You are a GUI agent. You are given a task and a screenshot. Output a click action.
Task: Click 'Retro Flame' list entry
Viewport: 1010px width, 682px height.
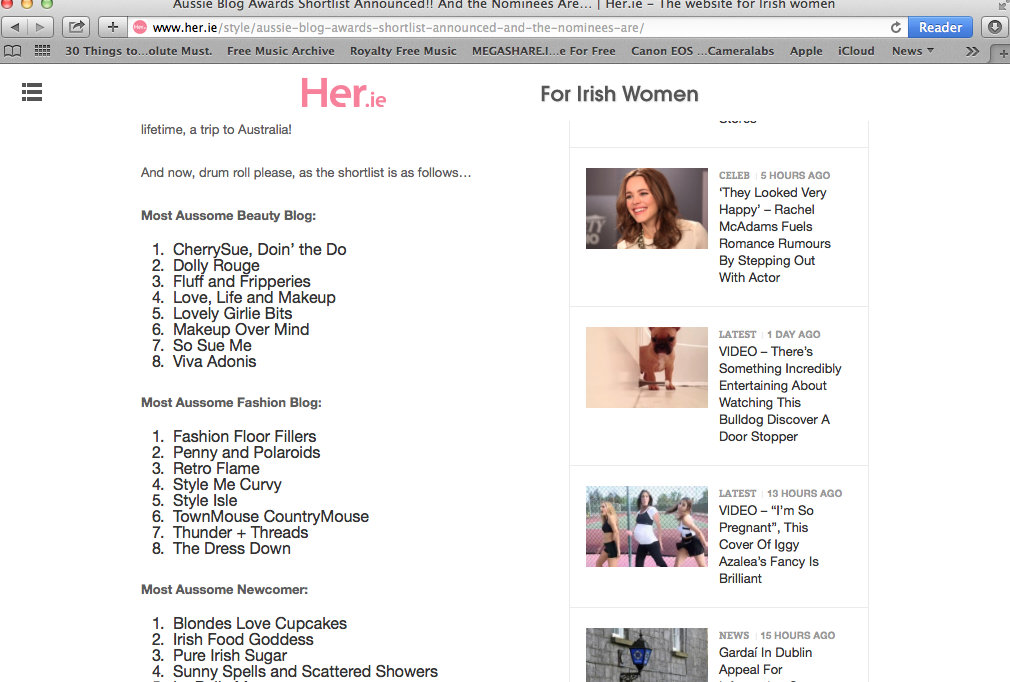pyautogui.click(x=216, y=468)
